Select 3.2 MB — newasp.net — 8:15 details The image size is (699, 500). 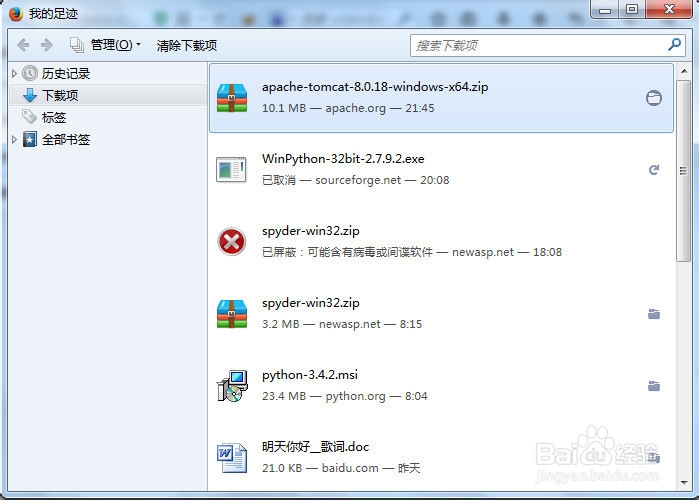point(342,324)
